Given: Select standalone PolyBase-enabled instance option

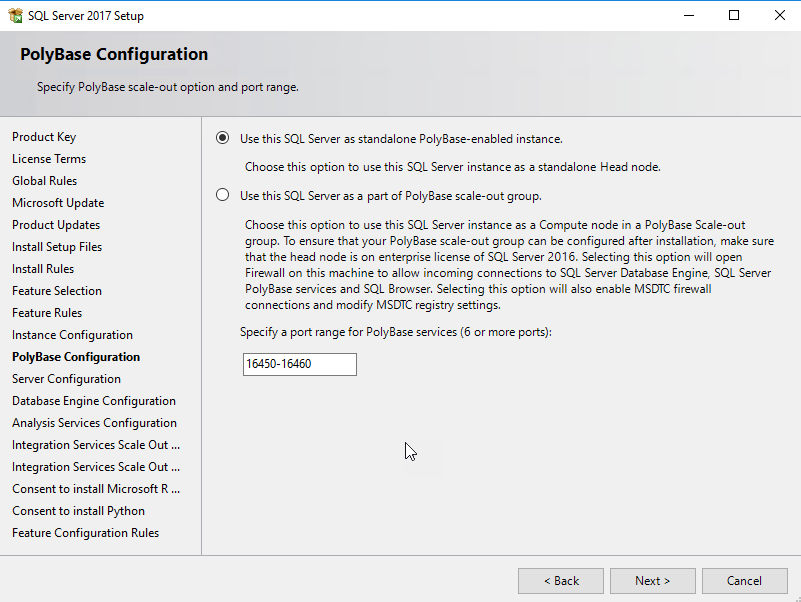Looking at the screenshot, I should click(x=222, y=139).
